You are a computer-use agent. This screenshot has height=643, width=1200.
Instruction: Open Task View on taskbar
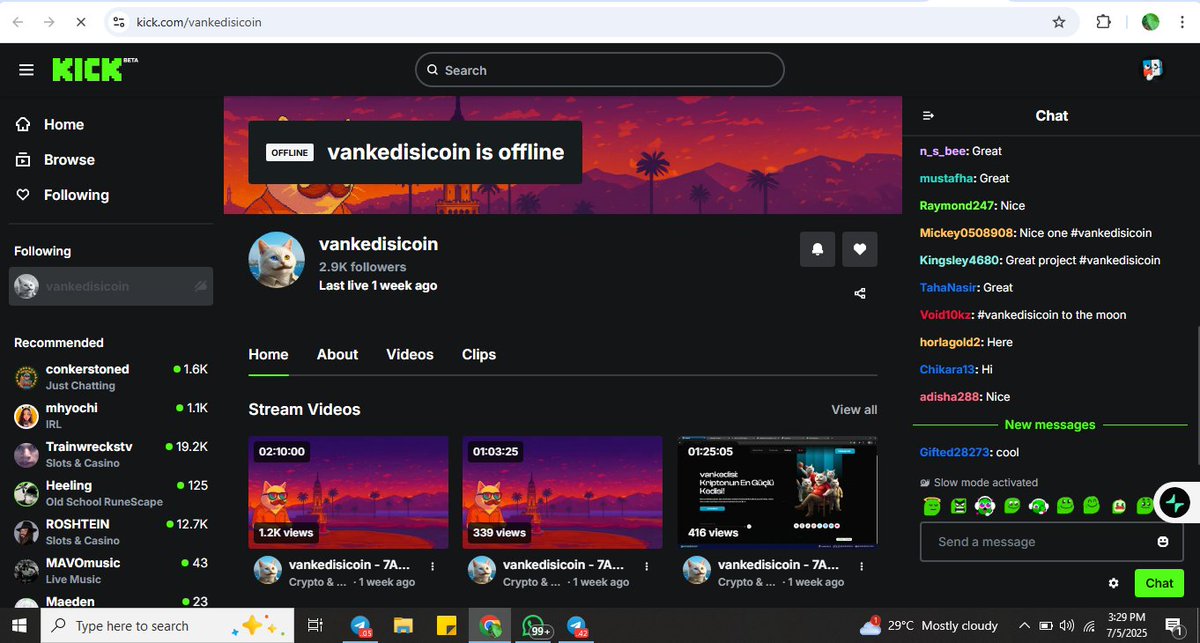pyautogui.click(x=314, y=625)
